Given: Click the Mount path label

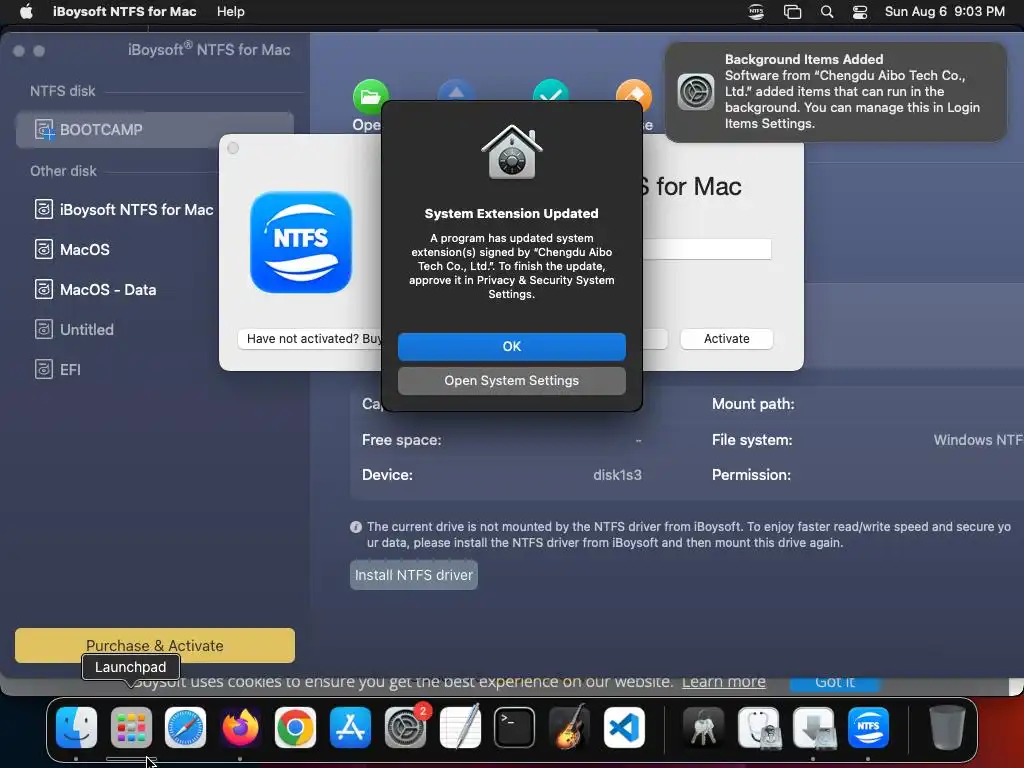Looking at the screenshot, I should pos(753,404).
